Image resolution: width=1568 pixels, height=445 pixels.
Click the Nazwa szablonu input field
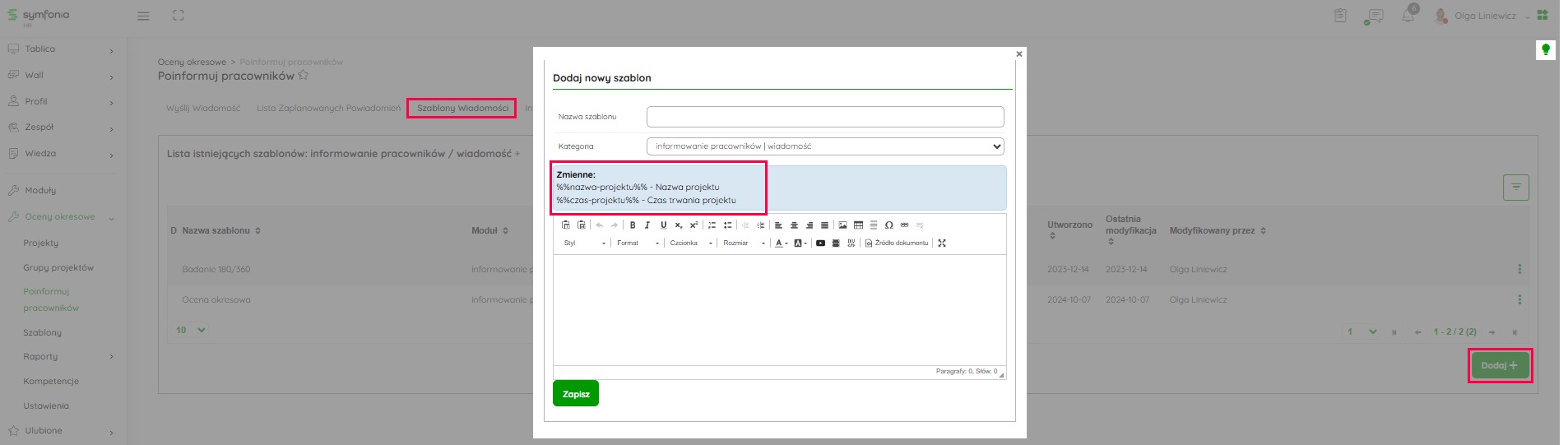(824, 117)
